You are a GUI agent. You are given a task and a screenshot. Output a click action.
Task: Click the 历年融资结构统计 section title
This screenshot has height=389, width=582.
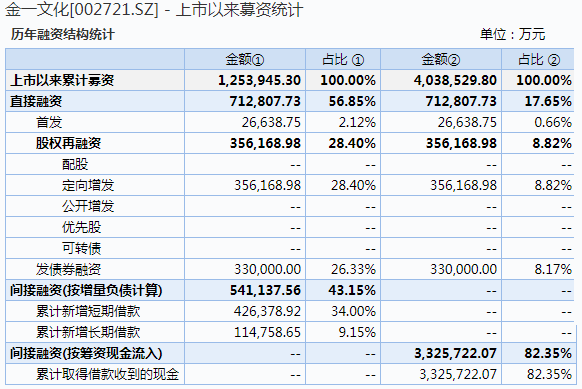(62, 35)
